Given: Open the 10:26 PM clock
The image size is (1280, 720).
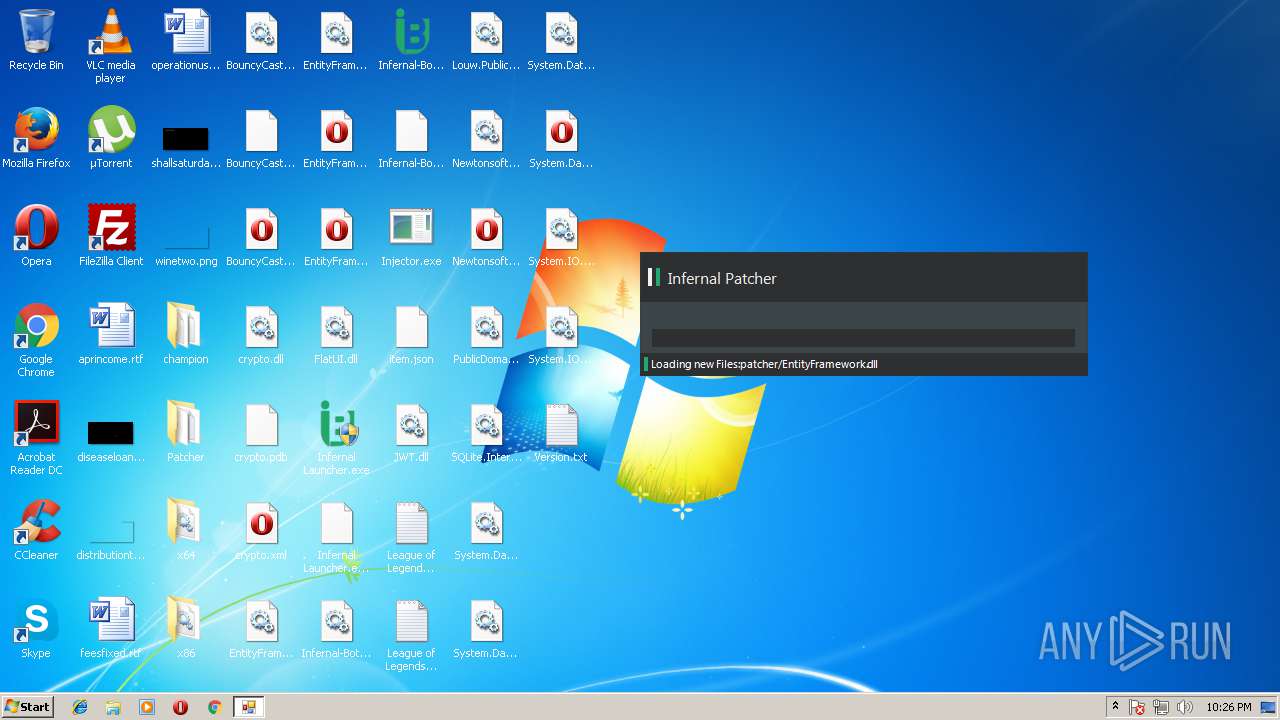Looking at the screenshot, I should (x=1228, y=707).
